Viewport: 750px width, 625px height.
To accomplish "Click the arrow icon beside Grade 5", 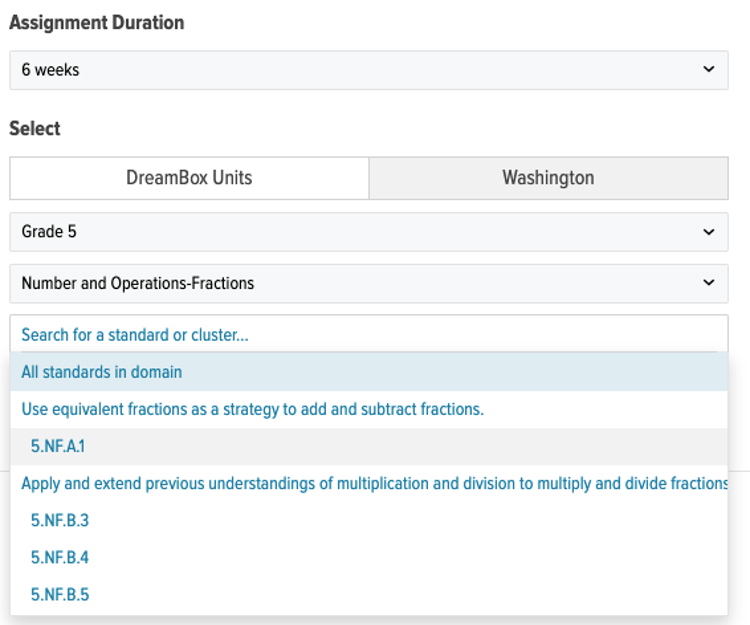I will pos(708,232).
